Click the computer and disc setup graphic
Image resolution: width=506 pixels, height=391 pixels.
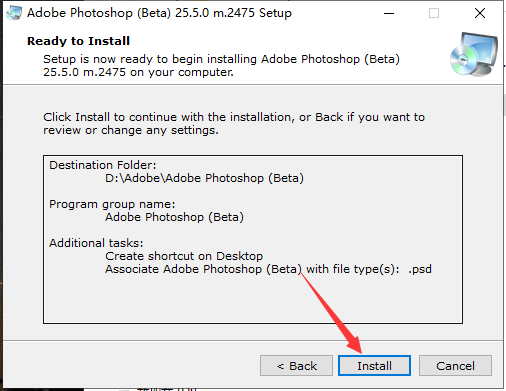(x=473, y=54)
